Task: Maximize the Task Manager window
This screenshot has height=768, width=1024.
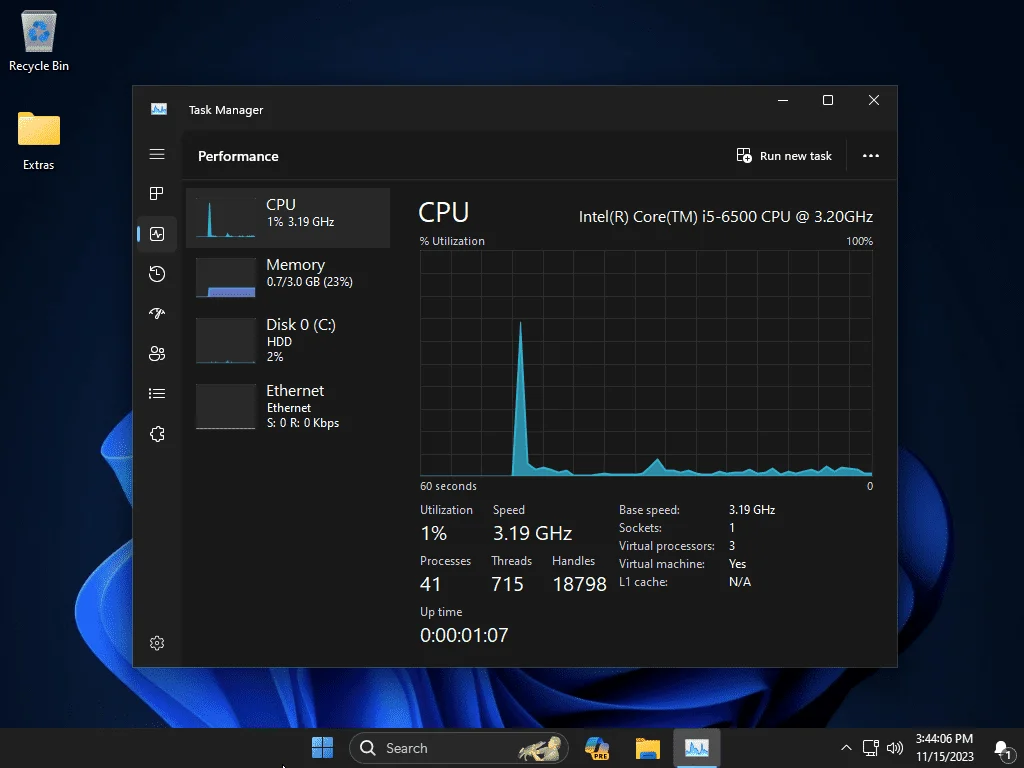Action: [x=827, y=100]
